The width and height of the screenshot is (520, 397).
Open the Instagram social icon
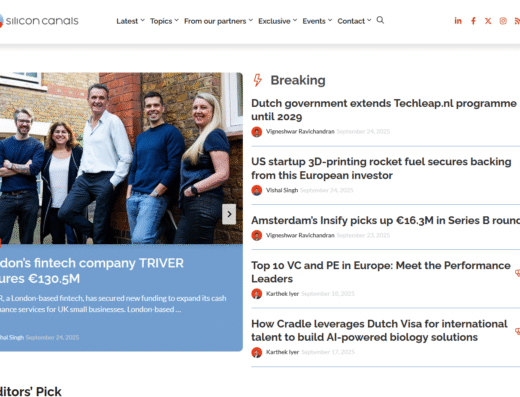pos(503,21)
